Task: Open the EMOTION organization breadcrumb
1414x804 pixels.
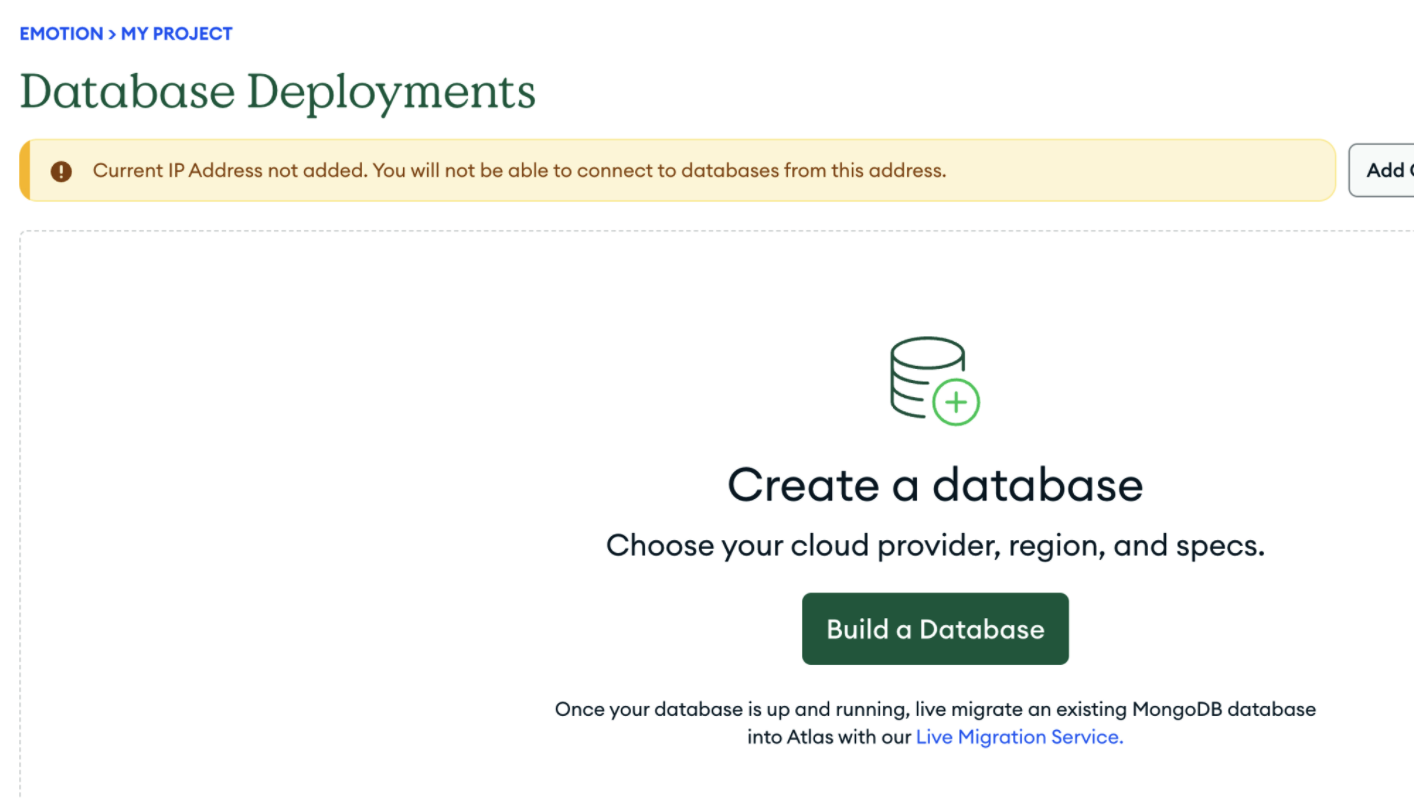Action: 61,34
